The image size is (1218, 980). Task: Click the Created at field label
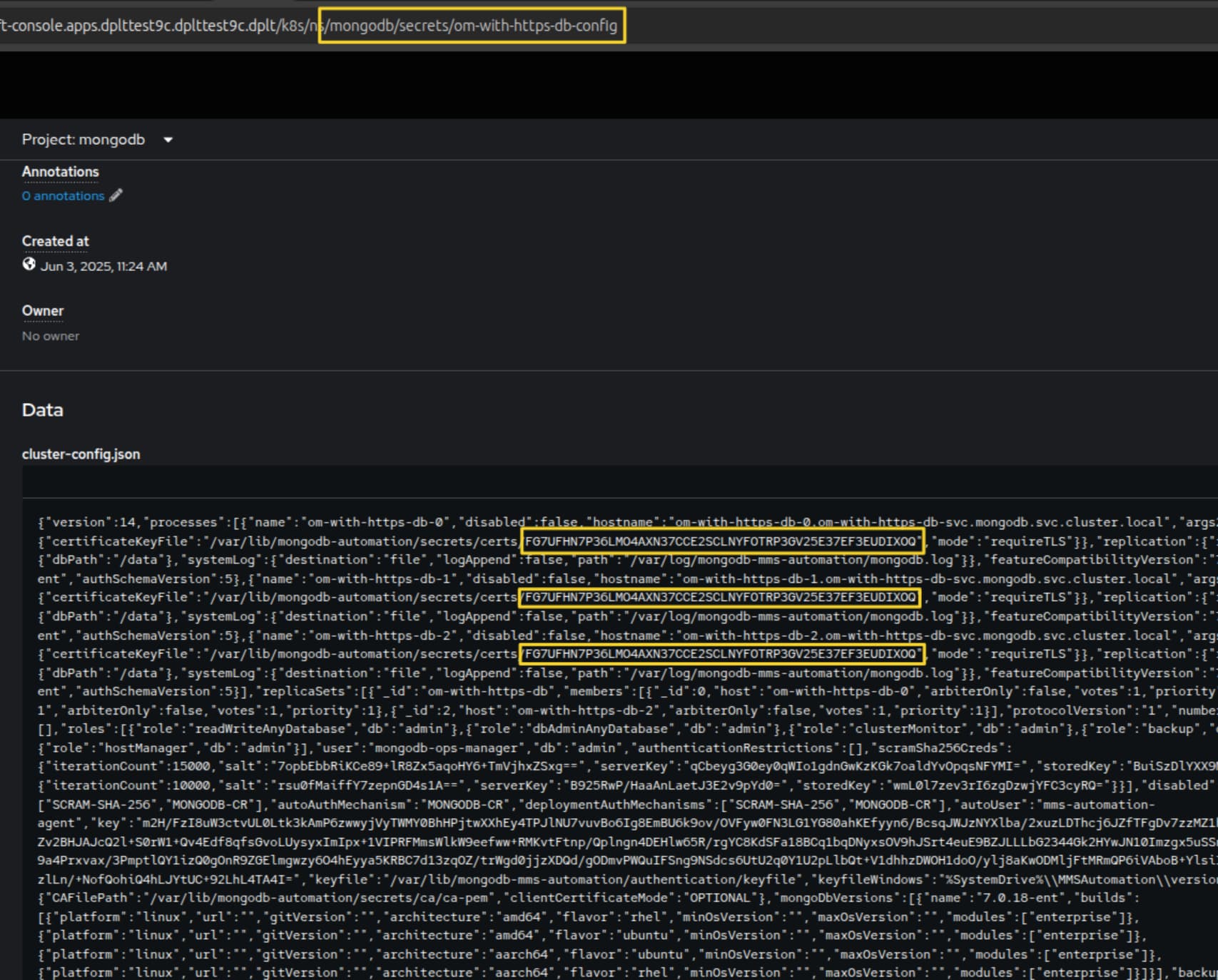[x=56, y=241]
